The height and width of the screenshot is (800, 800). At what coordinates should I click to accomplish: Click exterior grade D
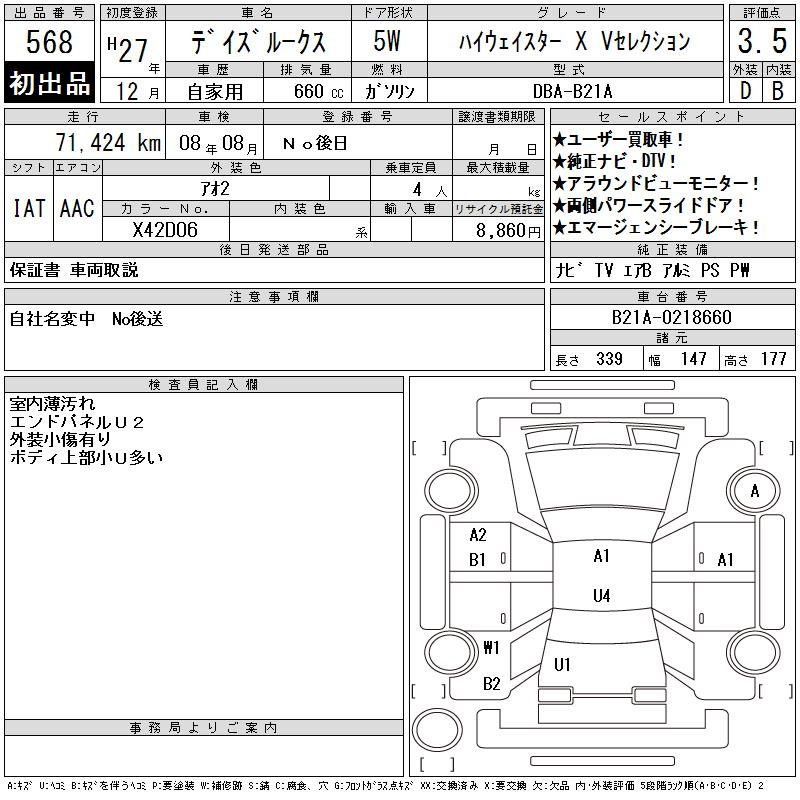745,91
